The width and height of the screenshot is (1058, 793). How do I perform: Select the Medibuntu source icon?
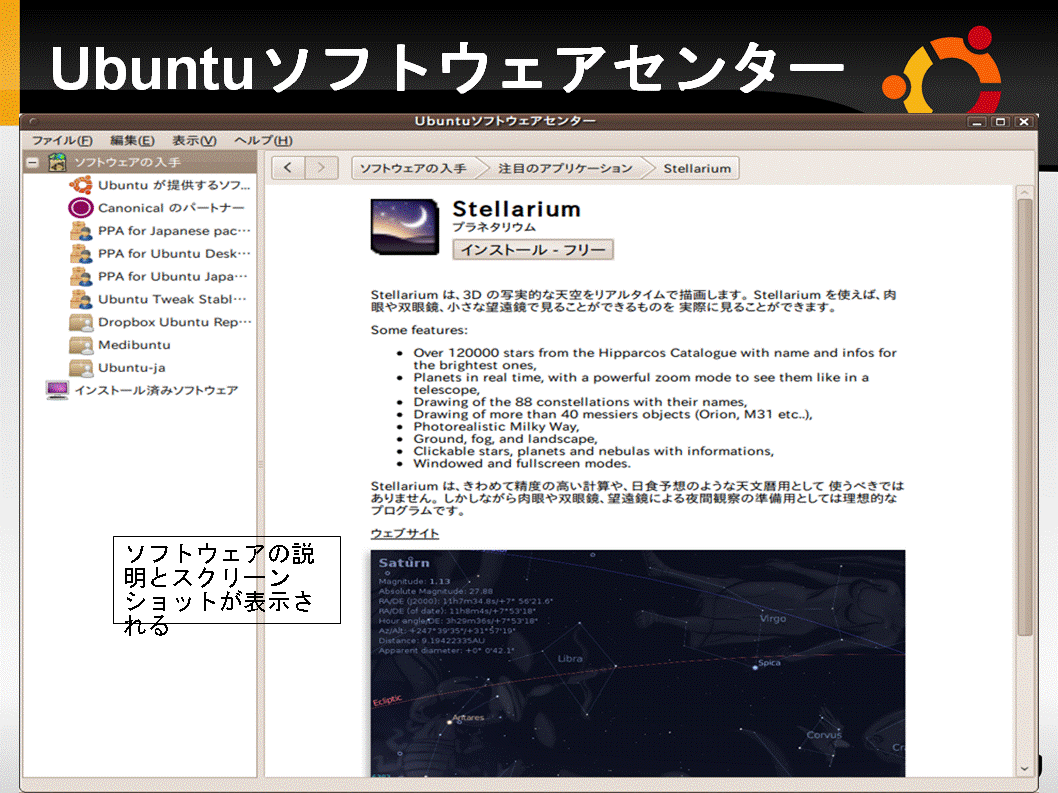pyautogui.click(x=81, y=345)
